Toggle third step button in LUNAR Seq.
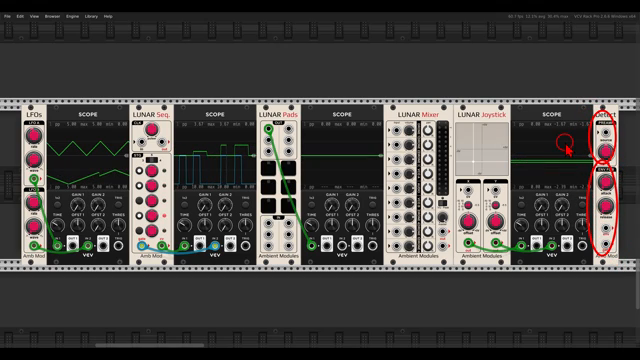Image resolution: width=640 pixels, height=360 pixels. (140, 200)
